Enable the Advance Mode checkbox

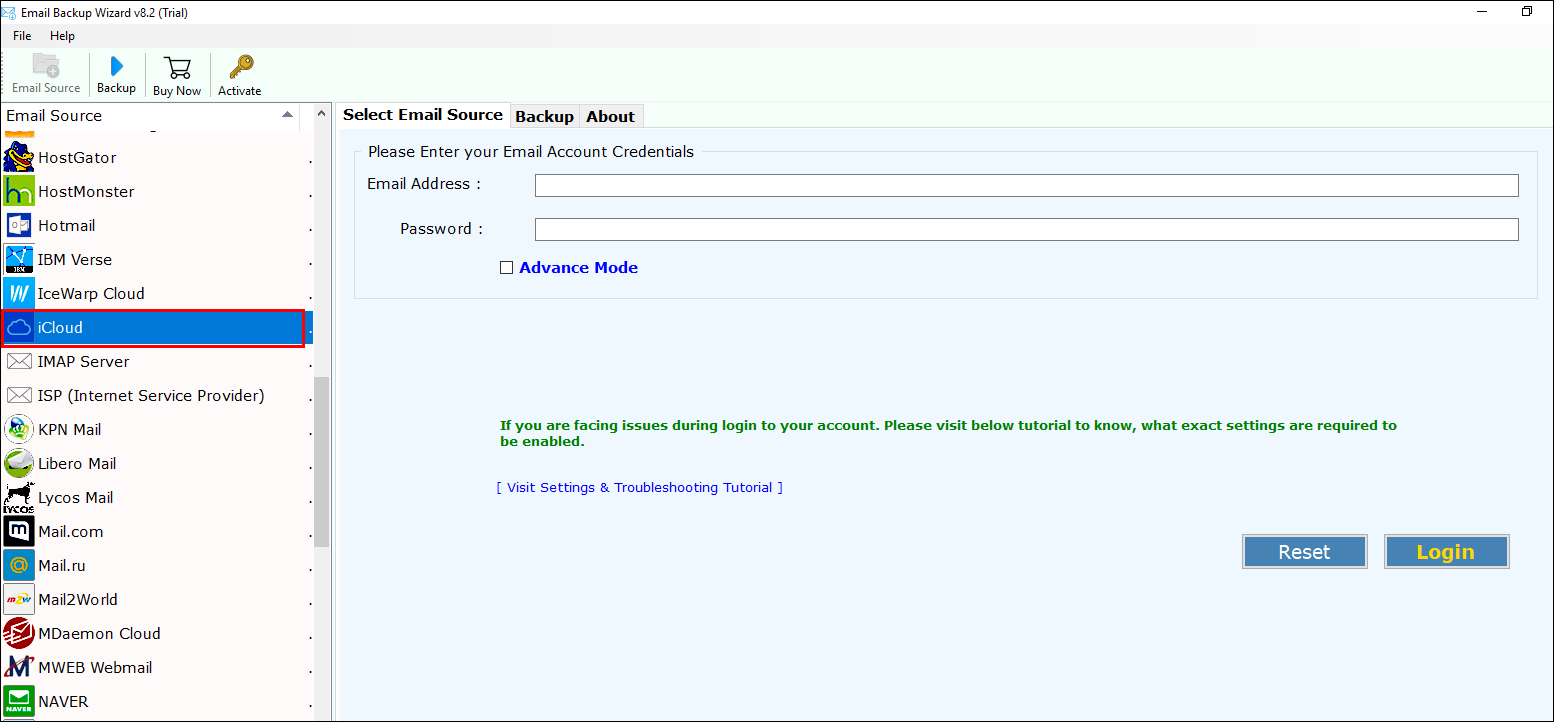[x=506, y=268]
